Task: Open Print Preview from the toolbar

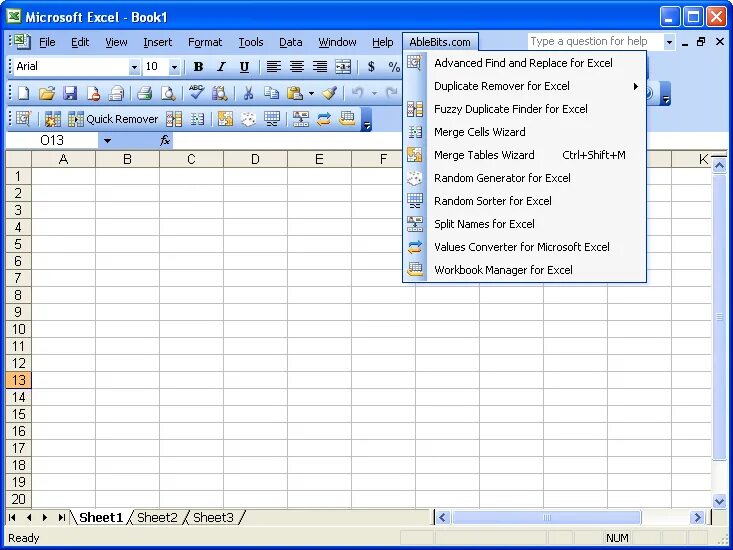Action: pos(168,93)
